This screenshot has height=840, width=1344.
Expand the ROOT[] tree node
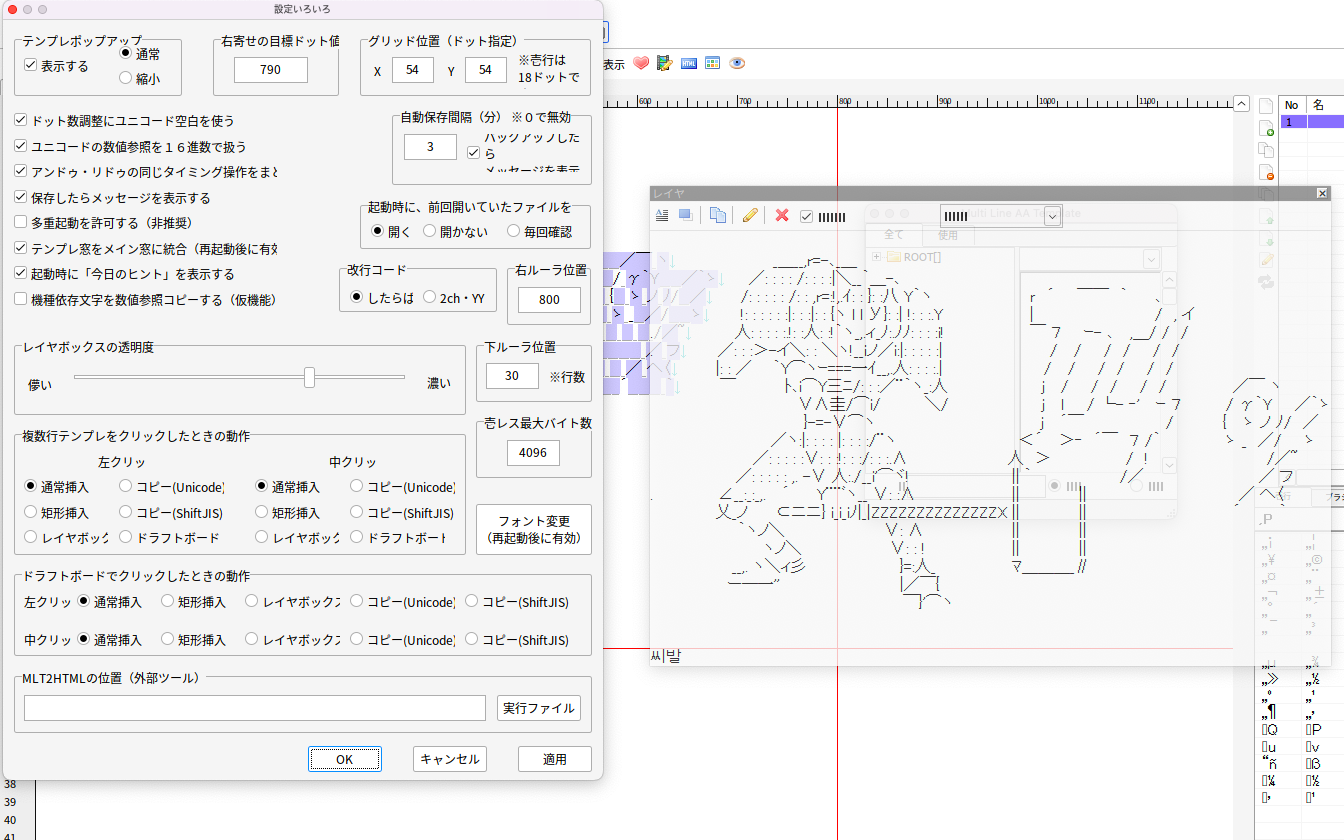click(877, 257)
